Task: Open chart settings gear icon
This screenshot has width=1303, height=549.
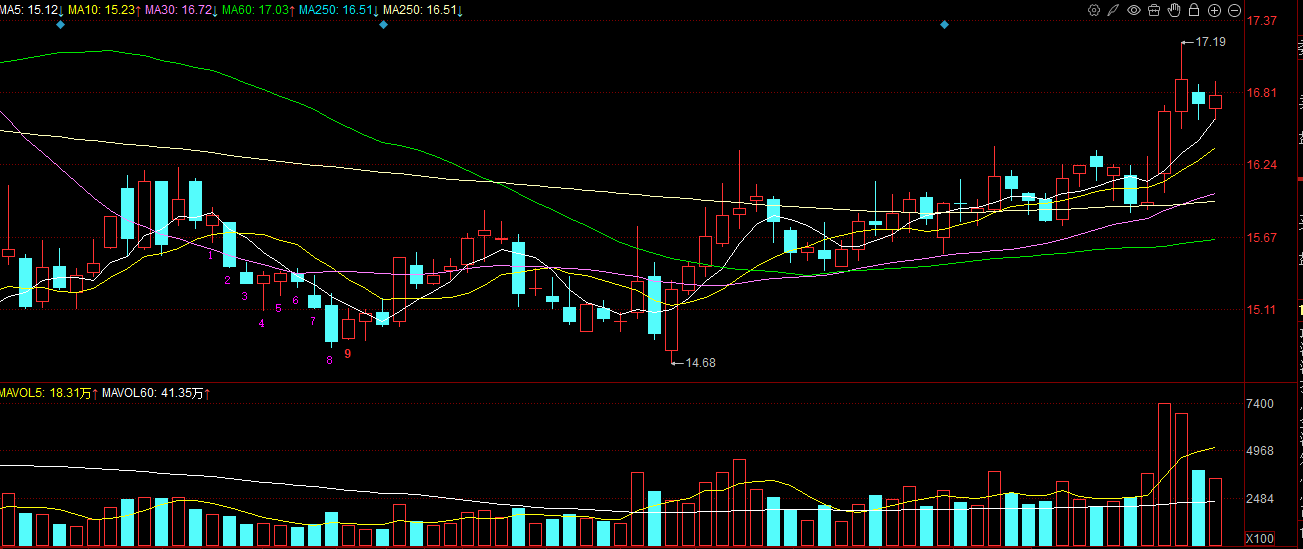Action: 1094,10
